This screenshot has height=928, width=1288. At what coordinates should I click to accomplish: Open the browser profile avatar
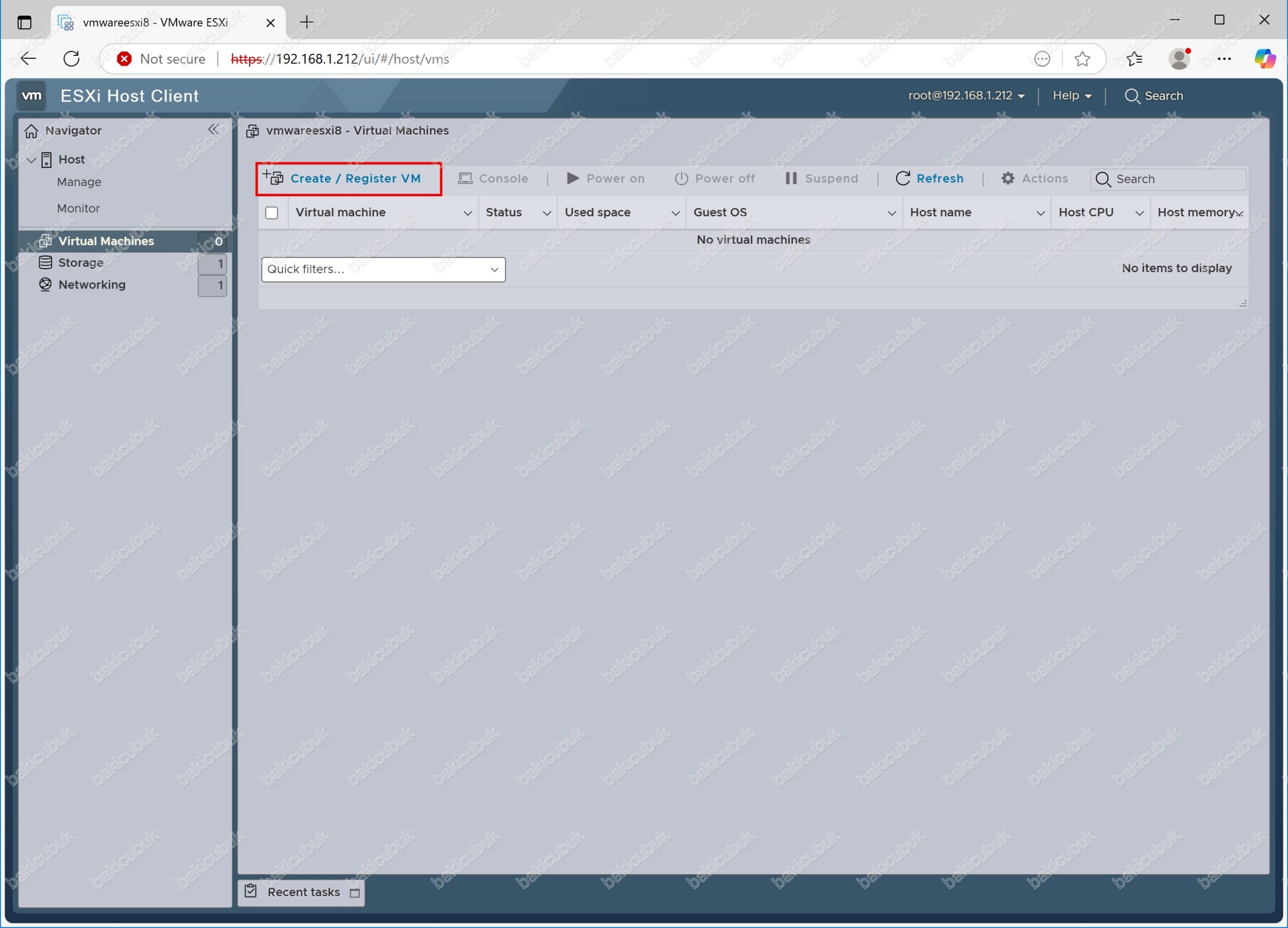tap(1179, 58)
